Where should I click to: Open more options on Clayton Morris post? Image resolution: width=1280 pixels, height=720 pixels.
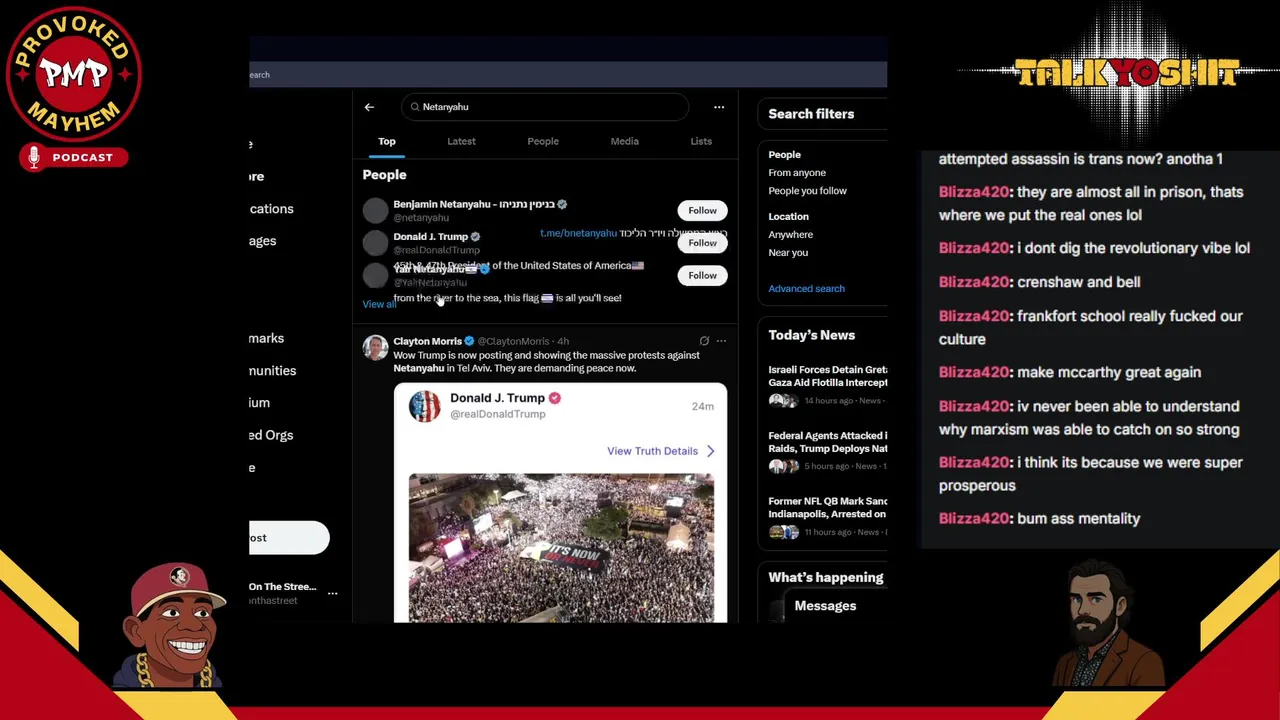click(x=721, y=341)
